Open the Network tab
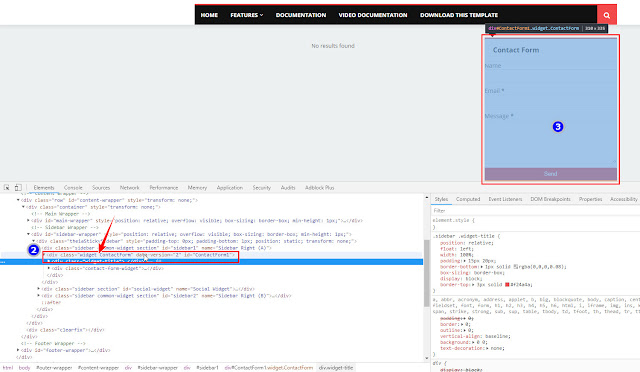The height and width of the screenshot is (372, 640). click(129, 188)
